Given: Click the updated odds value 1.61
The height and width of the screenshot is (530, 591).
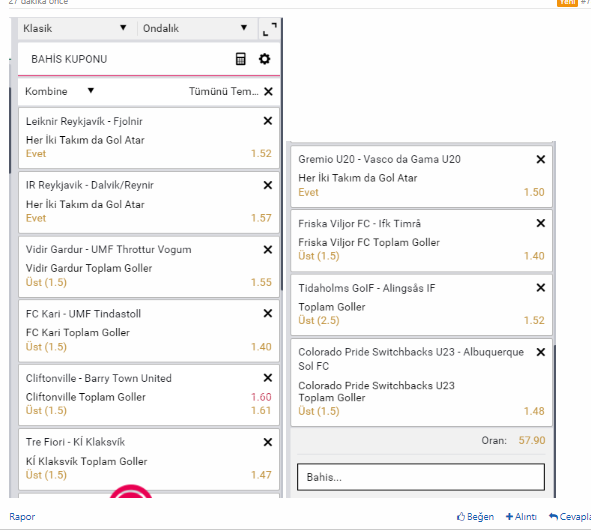Looking at the screenshot, I should (261, 411).
